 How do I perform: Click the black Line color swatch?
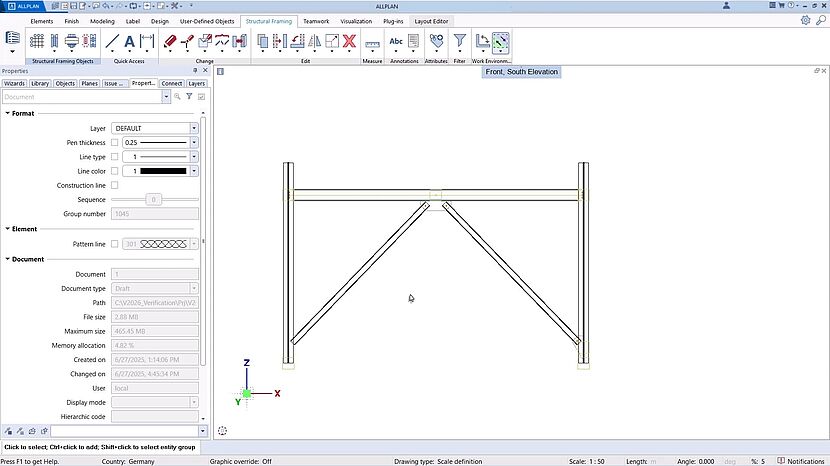click(164, 171)
